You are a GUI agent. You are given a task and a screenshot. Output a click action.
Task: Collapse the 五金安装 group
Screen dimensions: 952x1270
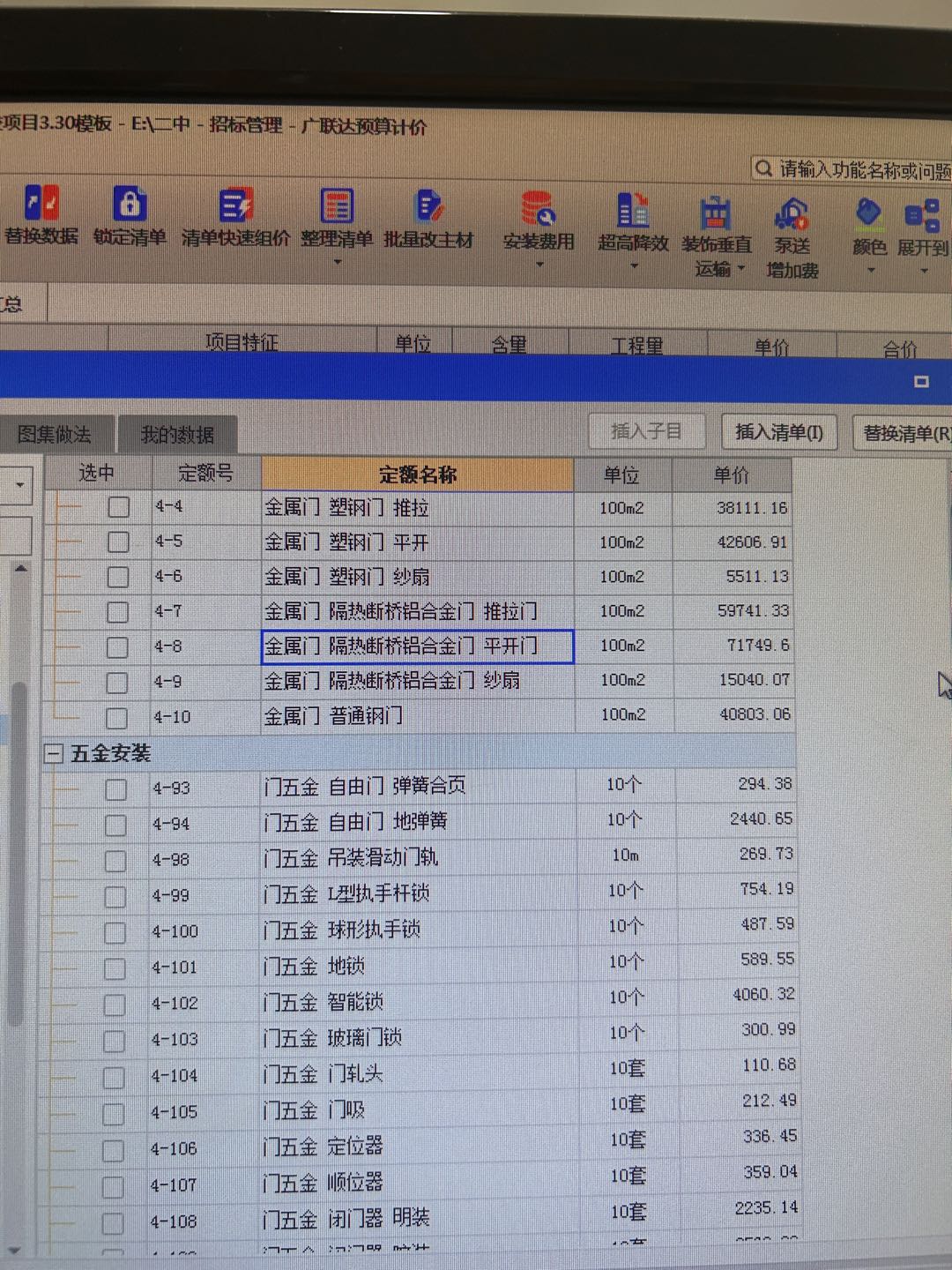tap(55, 753)
